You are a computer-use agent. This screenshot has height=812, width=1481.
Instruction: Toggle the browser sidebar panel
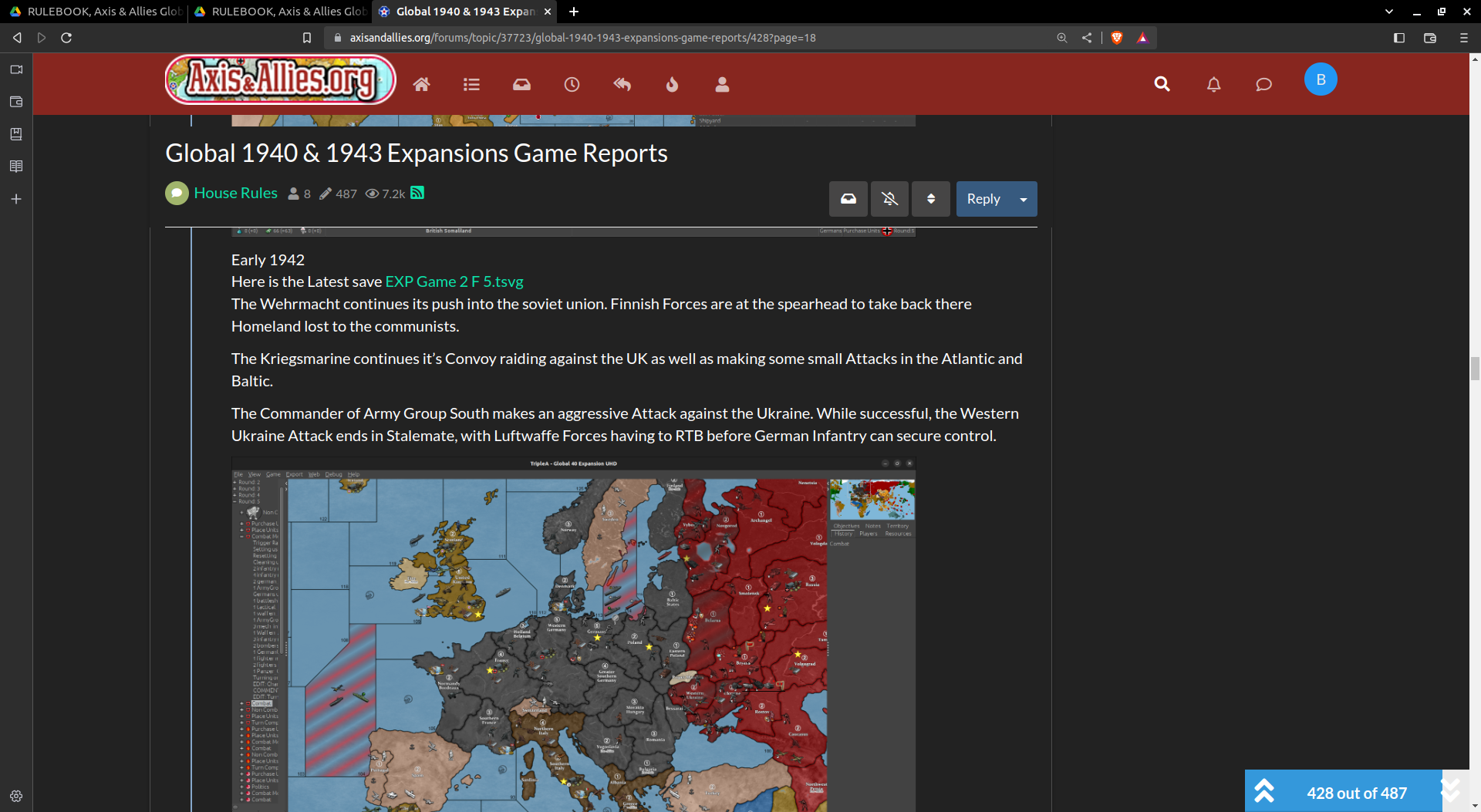[1399, 38]
